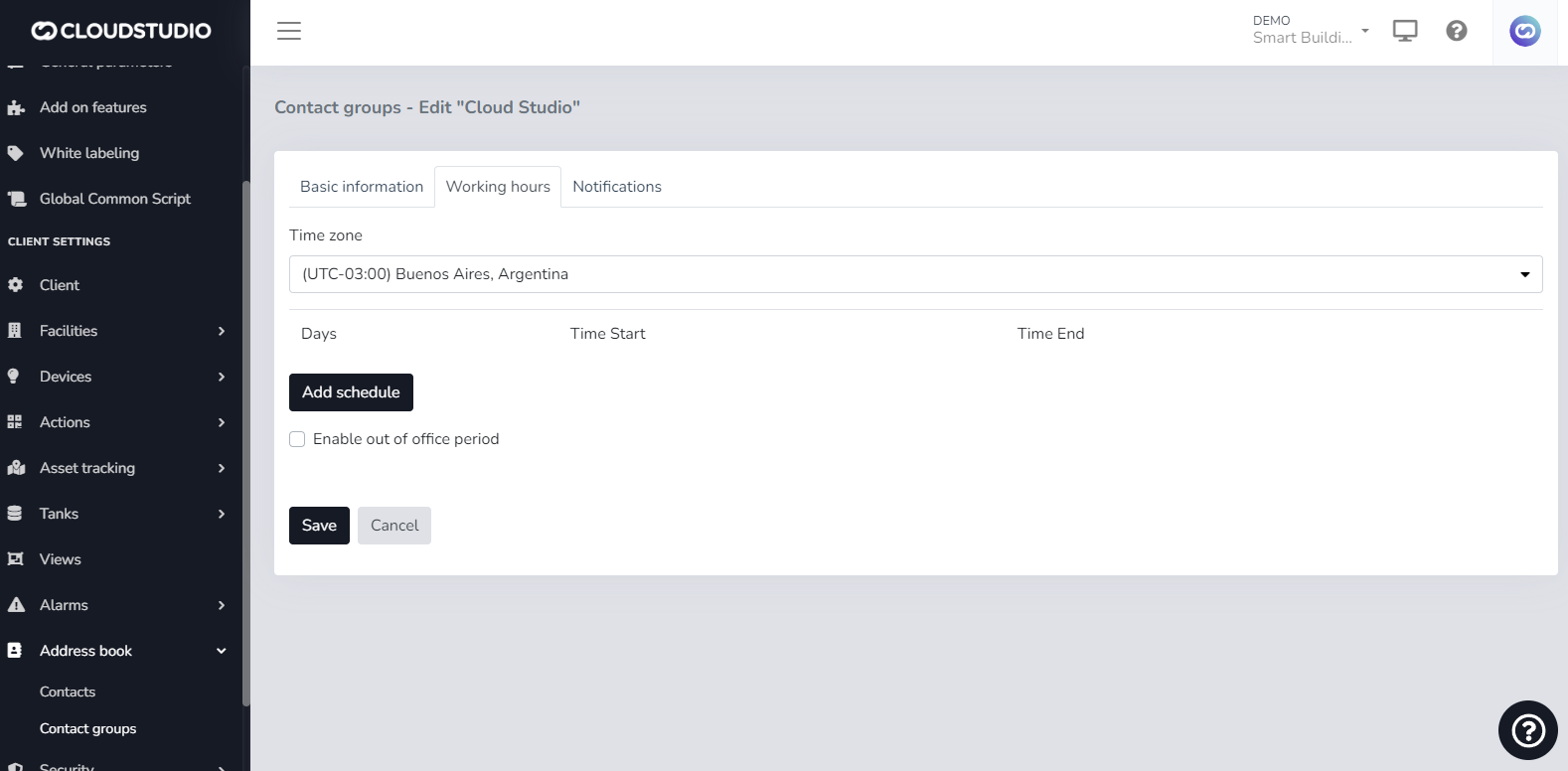Open the user profile avatar
The image size is (1568, 771).
(x=1524, y=31)
